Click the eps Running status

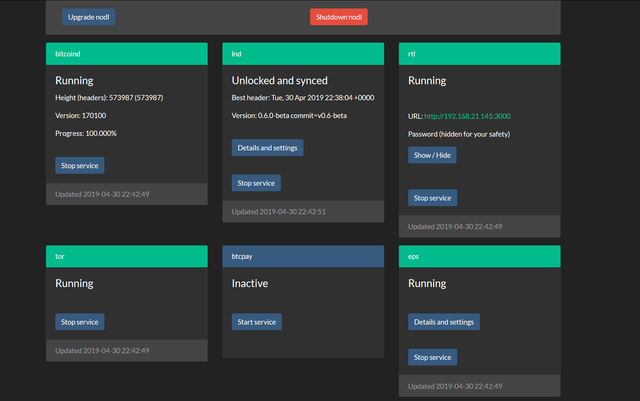(427, 283)
